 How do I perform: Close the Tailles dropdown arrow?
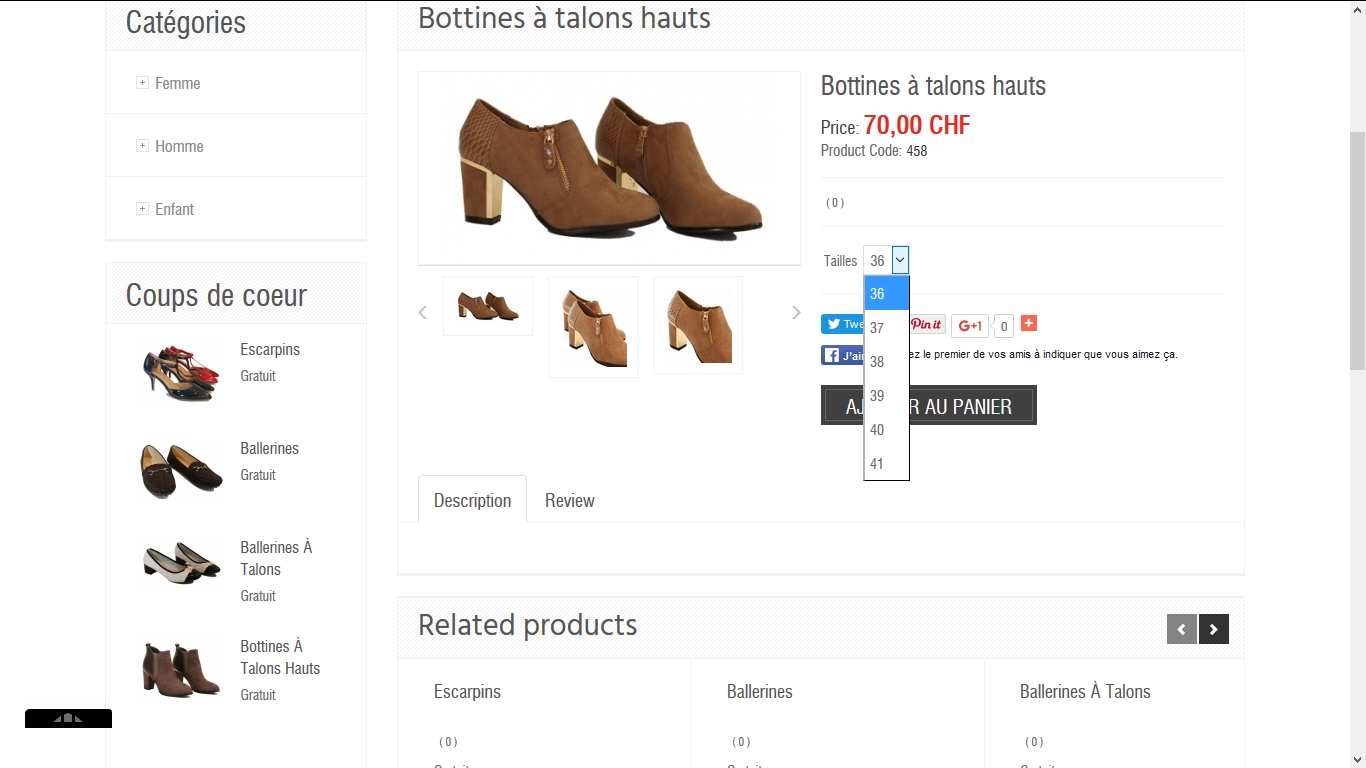click(900, 260)
